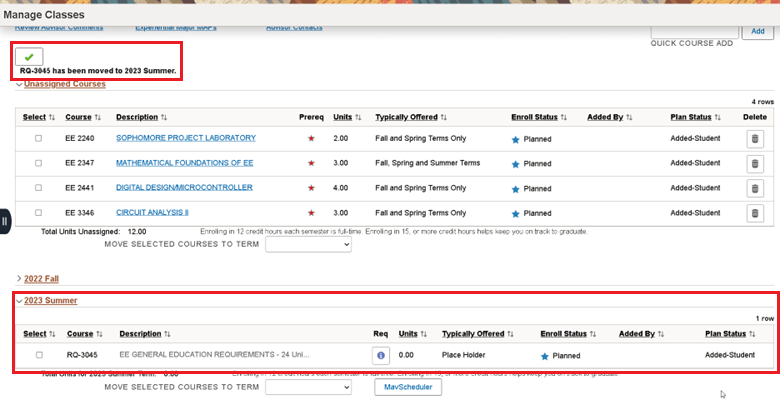Sort by Plan Status in 2023 Summer
Image resolution: width=780 pixels, height=400 pixels.
(730, 334)
